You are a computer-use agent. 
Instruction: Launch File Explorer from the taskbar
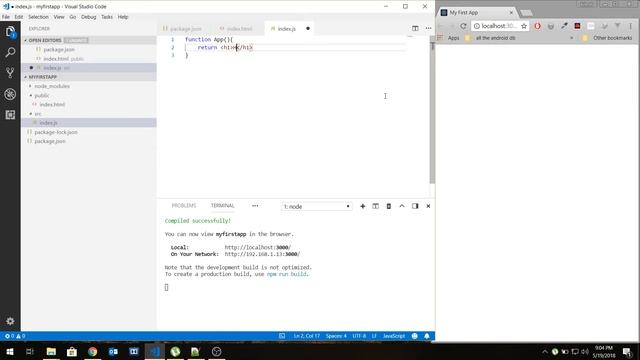[51, 351]
